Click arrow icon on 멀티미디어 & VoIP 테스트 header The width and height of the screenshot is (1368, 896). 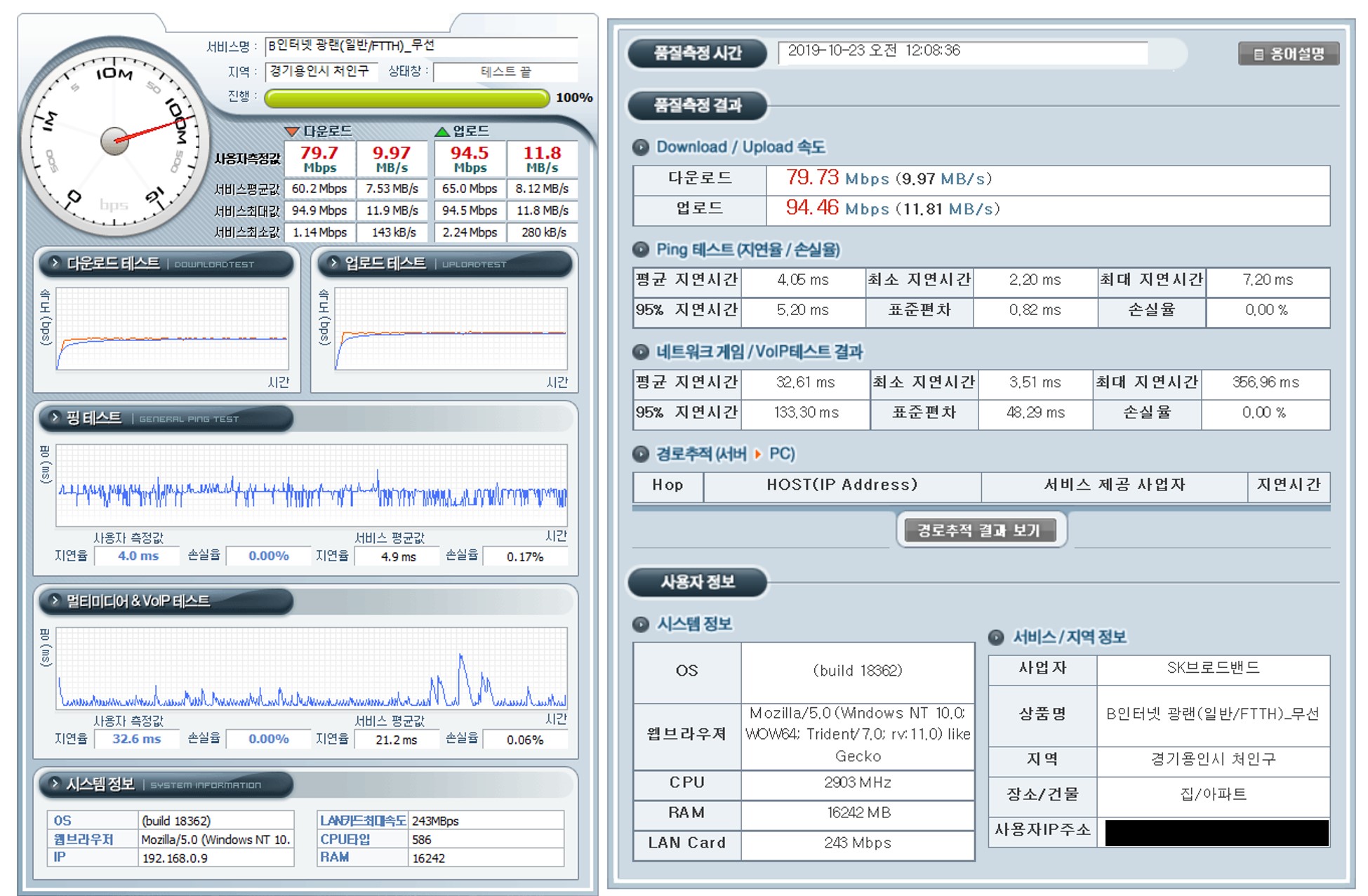tap(55, 601)
